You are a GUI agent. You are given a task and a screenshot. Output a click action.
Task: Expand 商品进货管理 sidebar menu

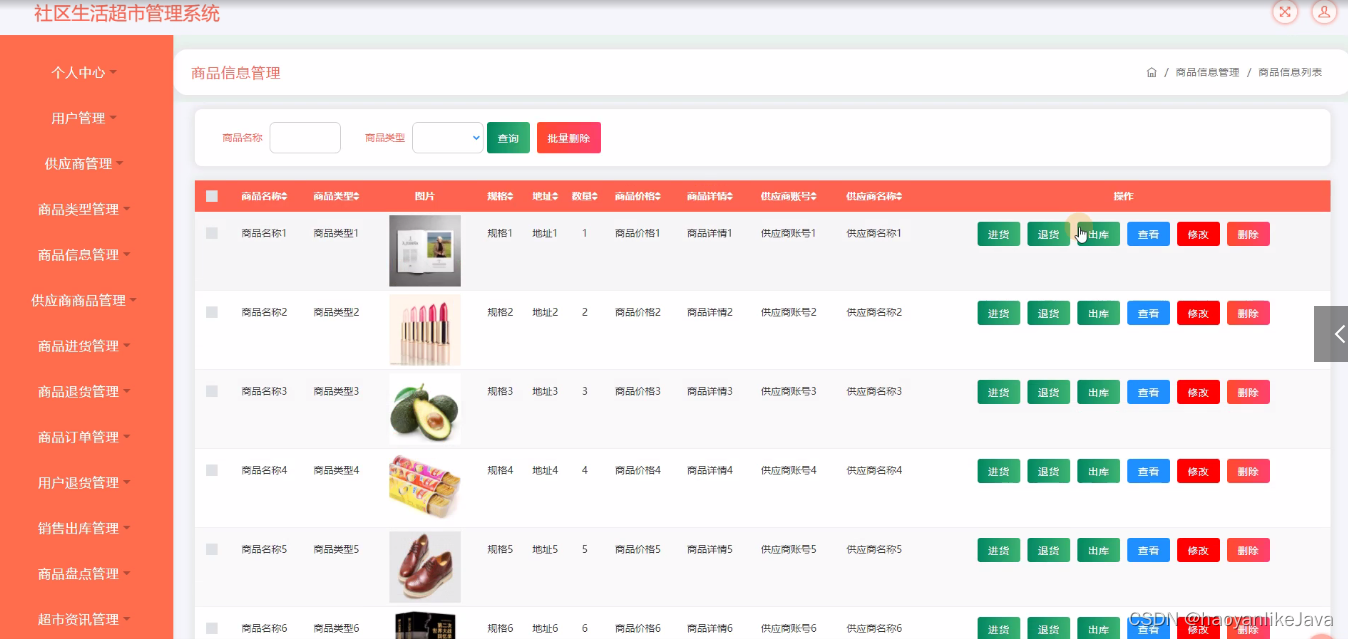(x=85, y=346)
